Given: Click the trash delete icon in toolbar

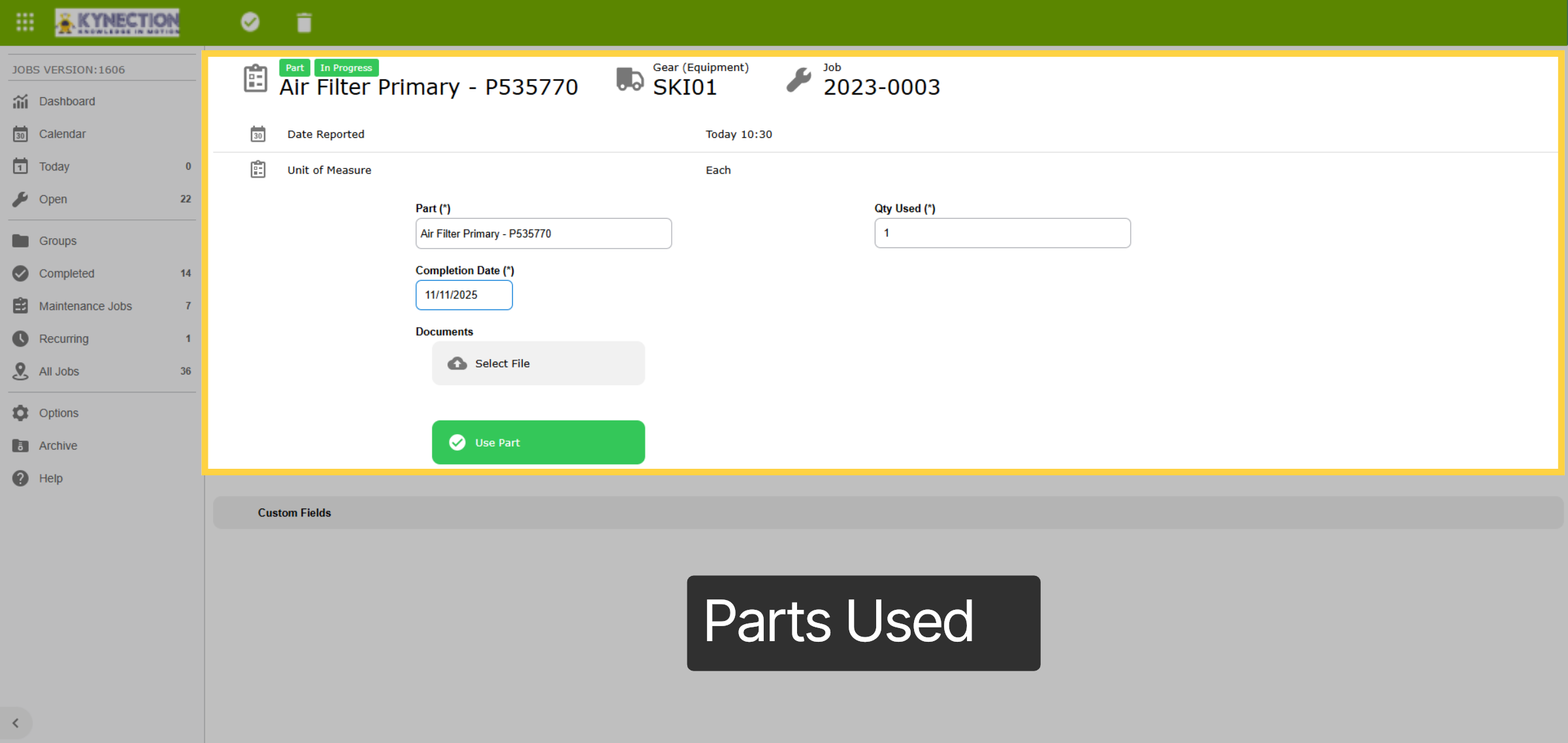Looking at the screenshot, I should 304,22.
